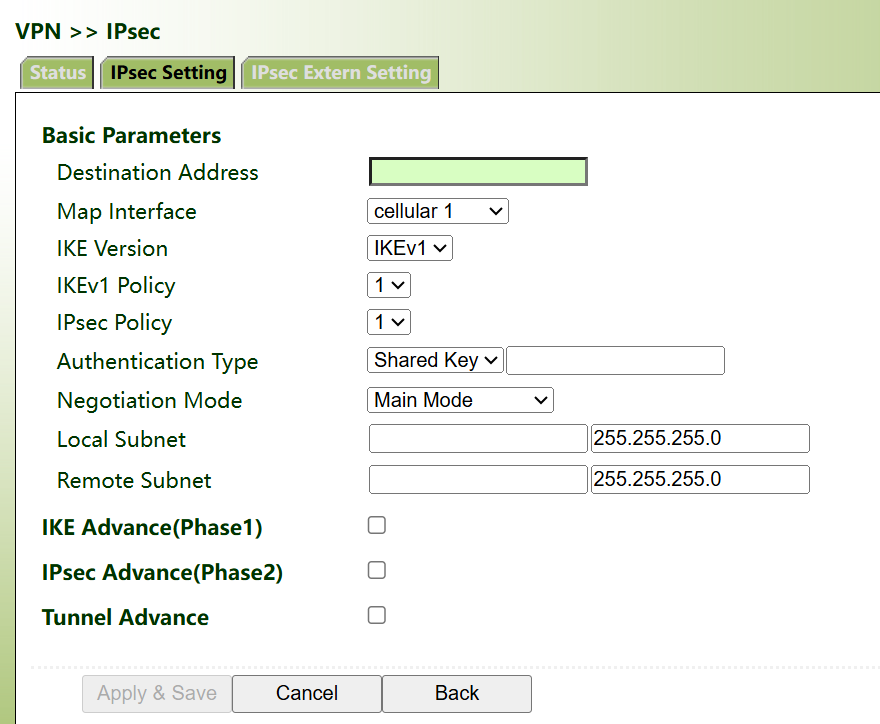880x724 pixels.
Task: Click the Back button
Action: [457, 693]
